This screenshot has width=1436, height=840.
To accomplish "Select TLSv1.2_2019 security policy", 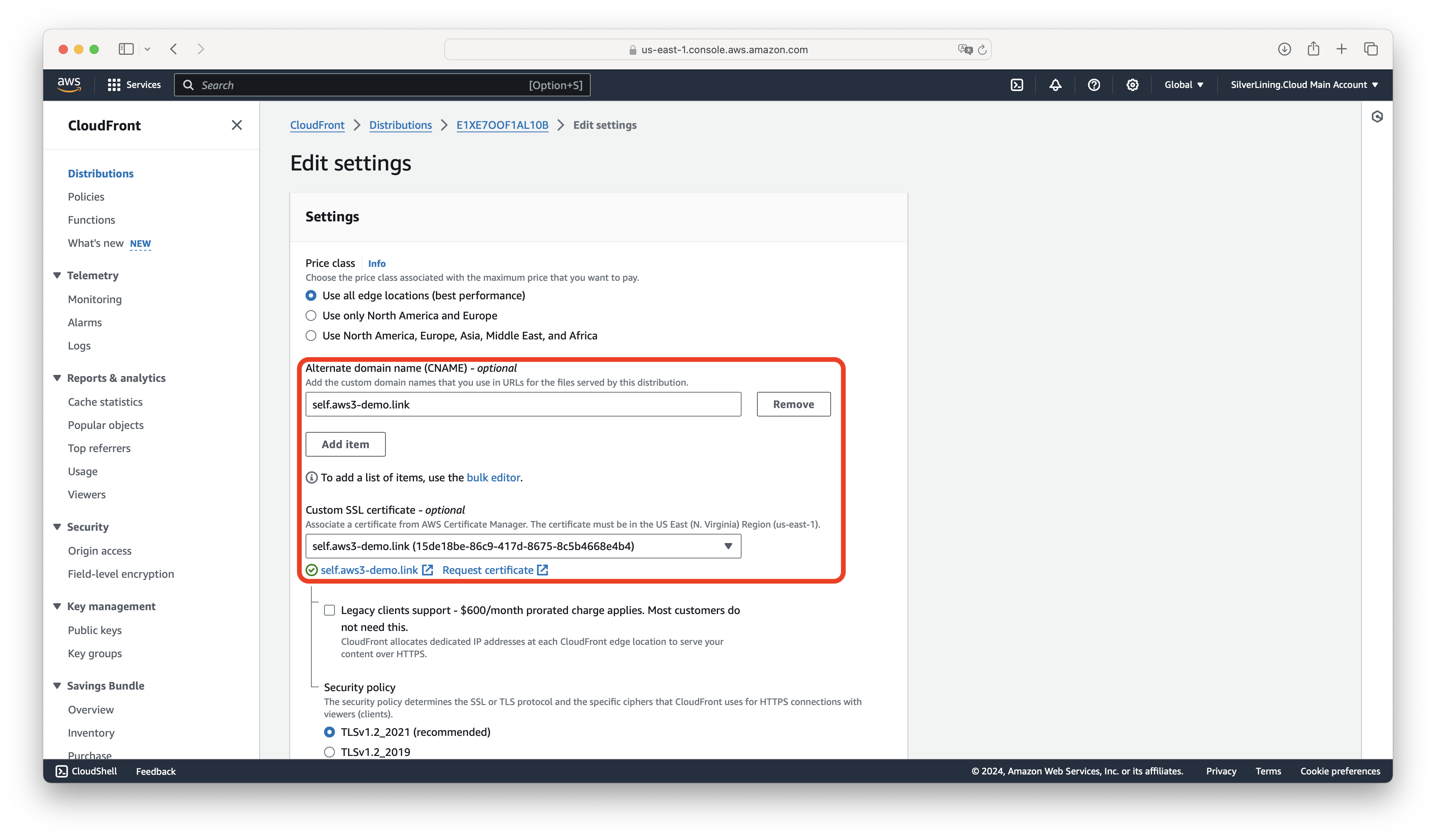I will click(x=329, y=752).
